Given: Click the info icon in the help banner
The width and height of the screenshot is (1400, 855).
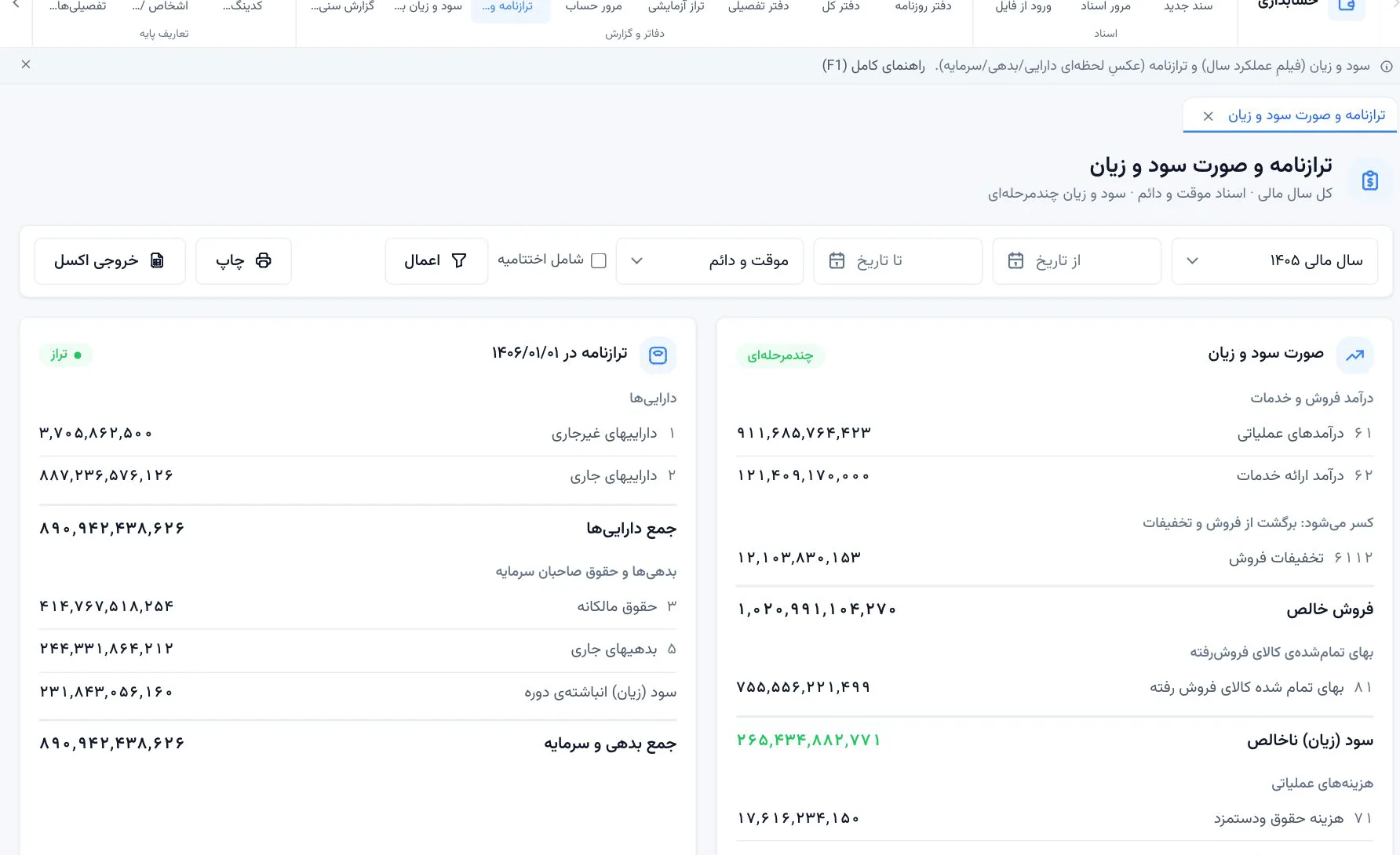Looking at the screenshot, I should point(1387,67).
